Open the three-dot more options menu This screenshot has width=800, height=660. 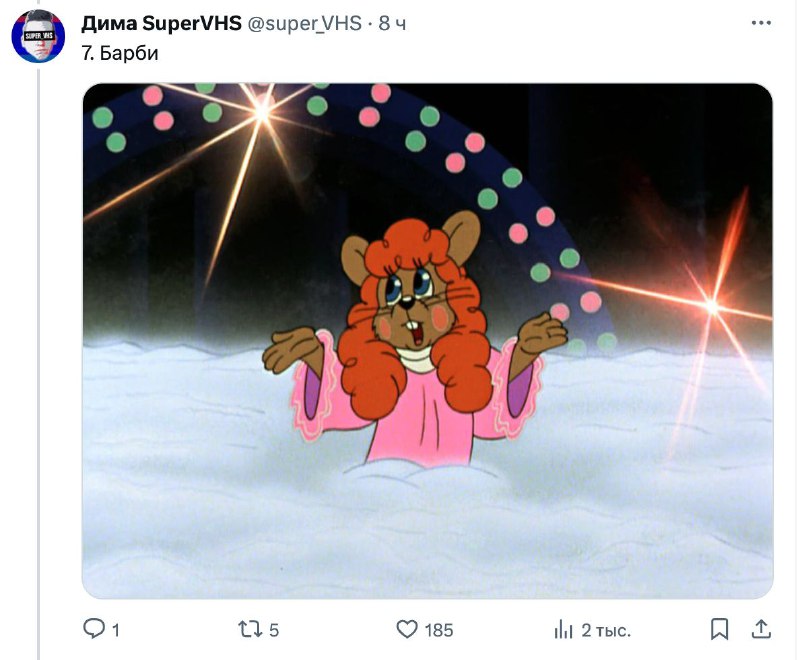[761, 23]
